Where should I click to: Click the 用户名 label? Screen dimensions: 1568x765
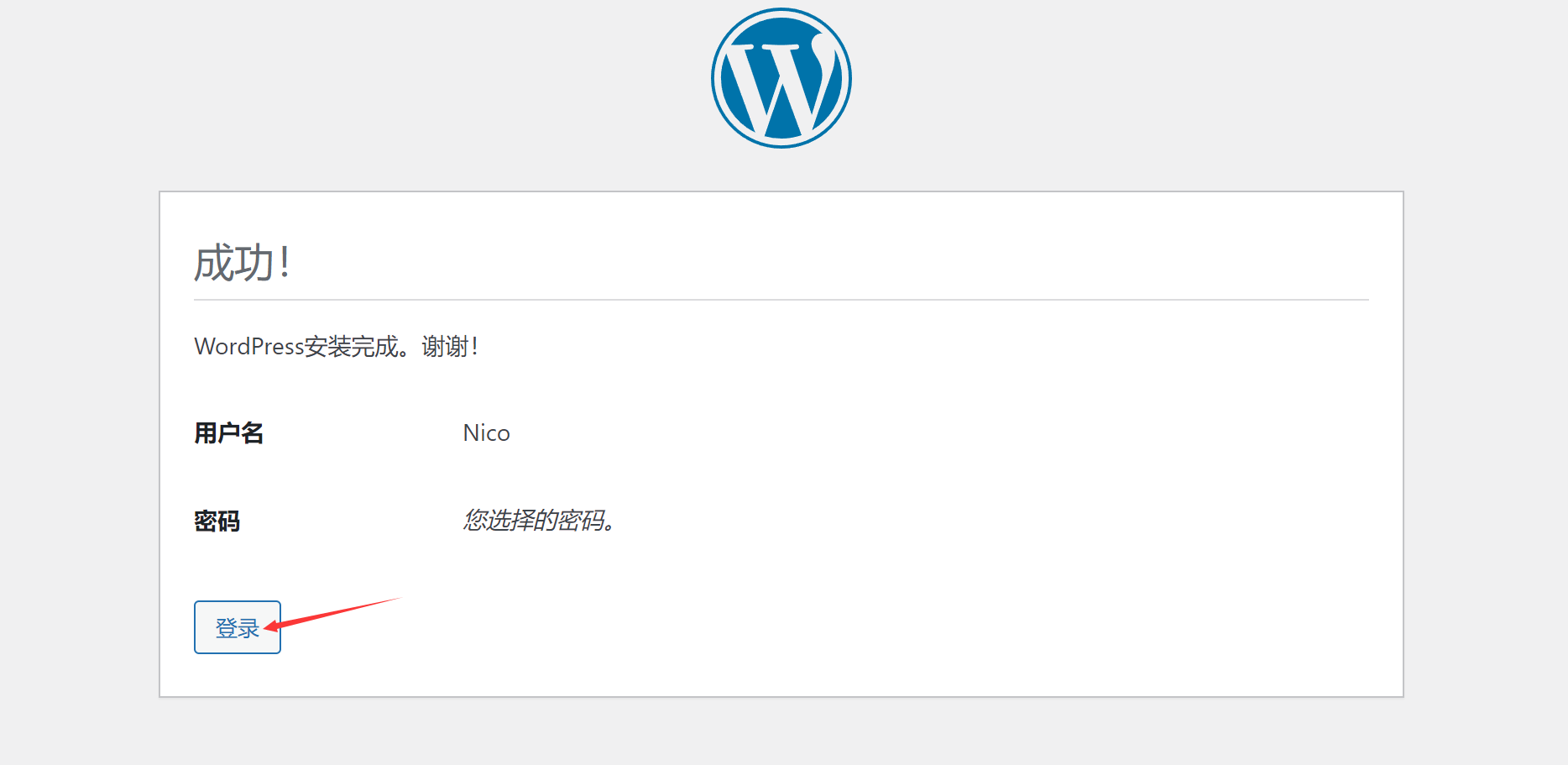coord(229,433)
